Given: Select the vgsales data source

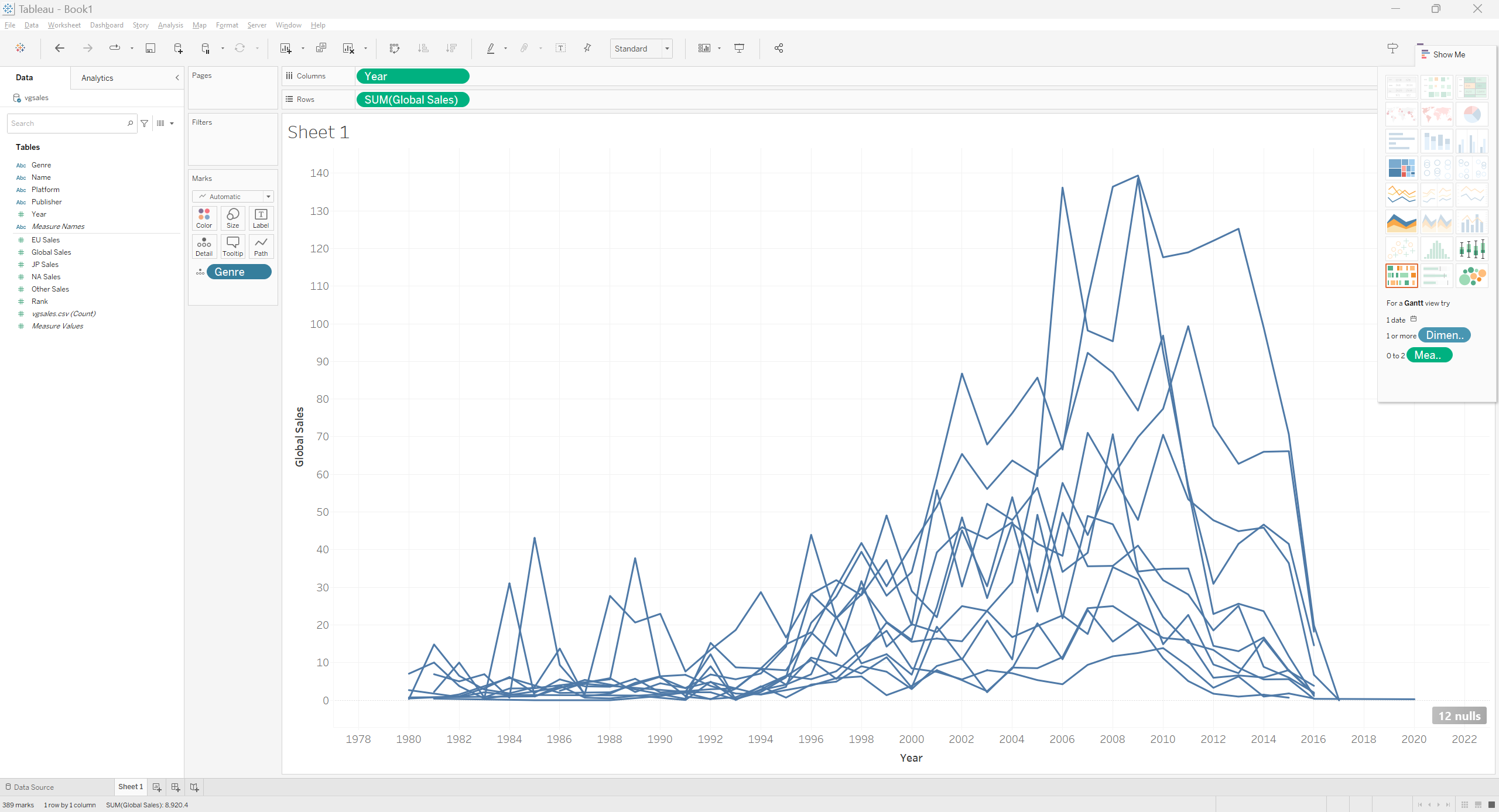Looking at the screenshot, I should click(36, 98).
